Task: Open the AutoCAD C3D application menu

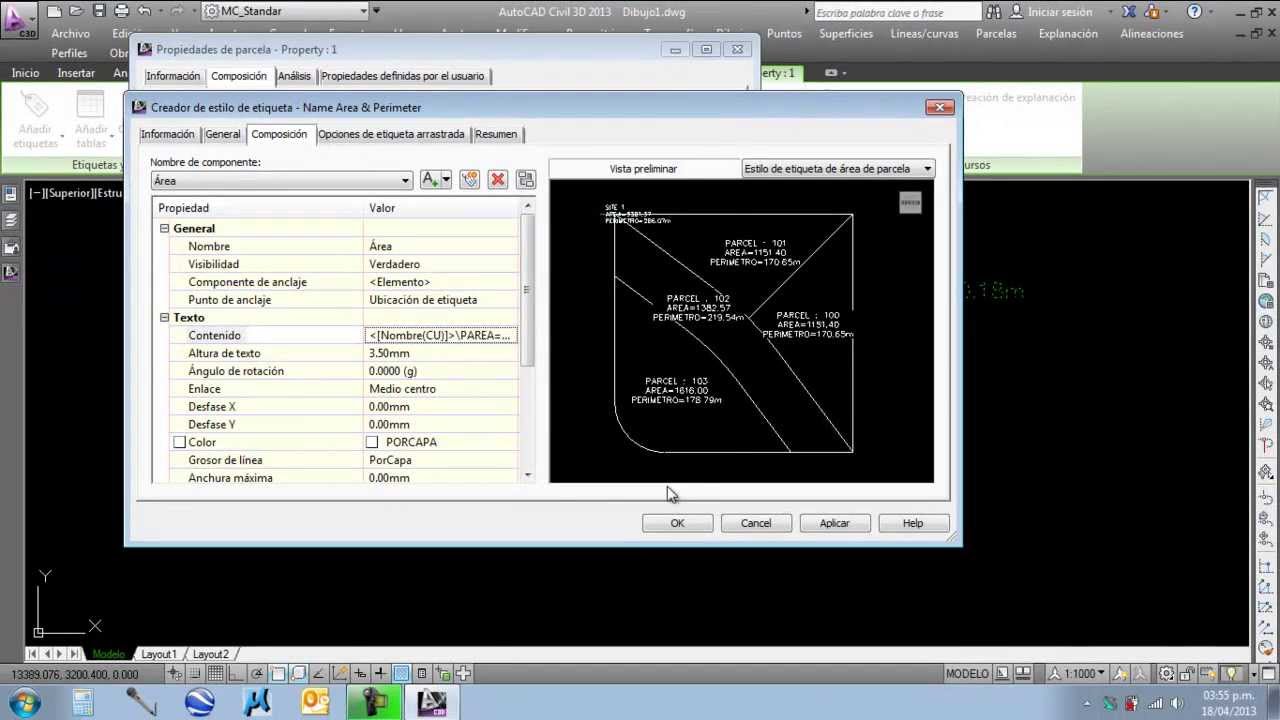Action: pos(17,18)
